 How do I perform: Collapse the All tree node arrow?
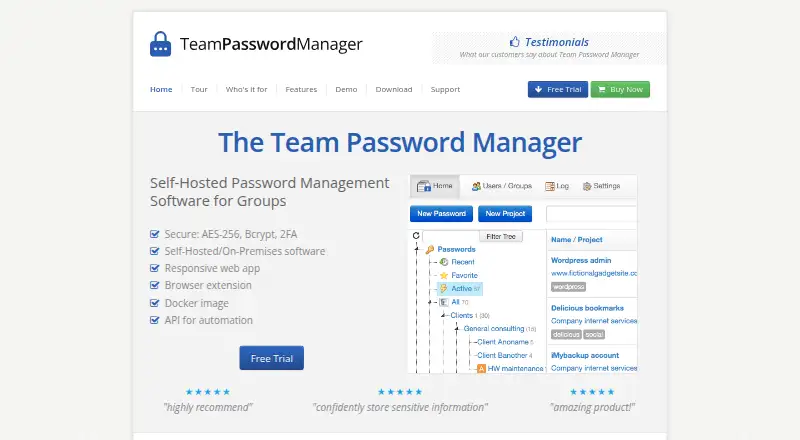click(430, 302)
